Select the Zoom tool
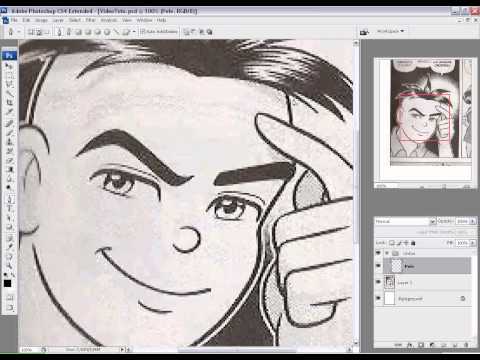The height and width of the screenshot is (360, 480). [x=9, y=266]
